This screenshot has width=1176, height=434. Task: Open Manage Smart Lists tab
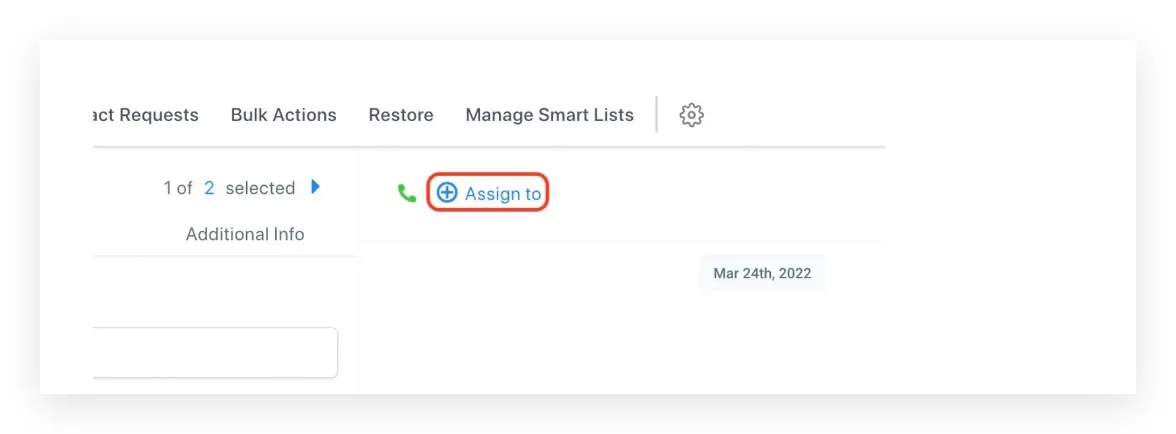tap(550, 115)
